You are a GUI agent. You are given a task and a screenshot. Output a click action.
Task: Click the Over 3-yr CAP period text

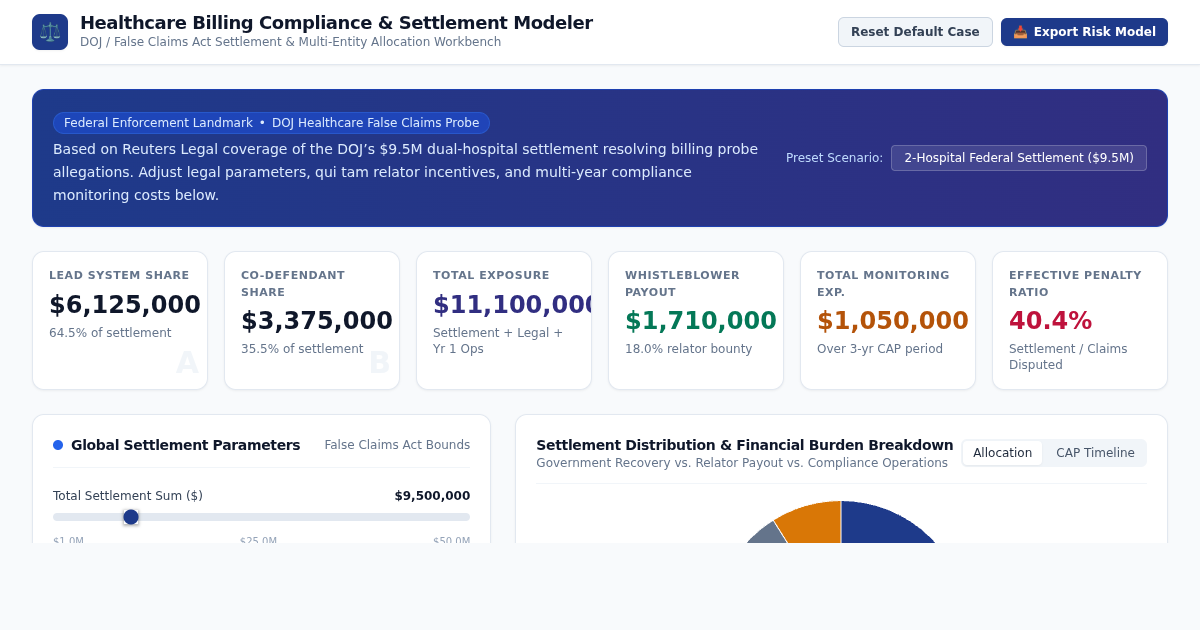[x=880, y=349]
